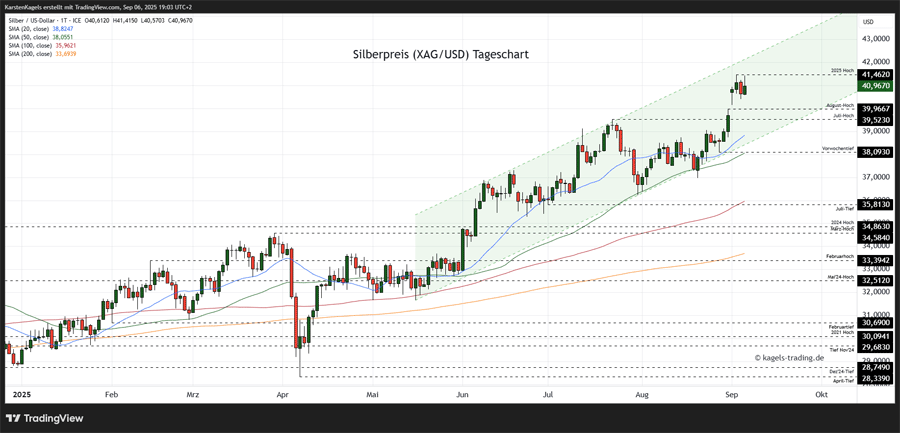Click the Vorwochentief level label 38,0930

tap(875, 152)
